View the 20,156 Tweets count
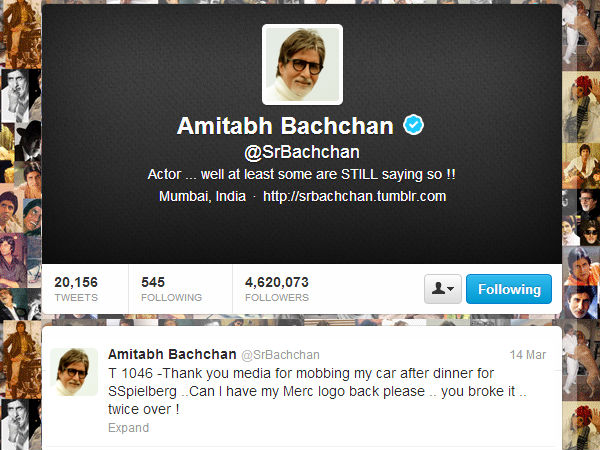 76,289
